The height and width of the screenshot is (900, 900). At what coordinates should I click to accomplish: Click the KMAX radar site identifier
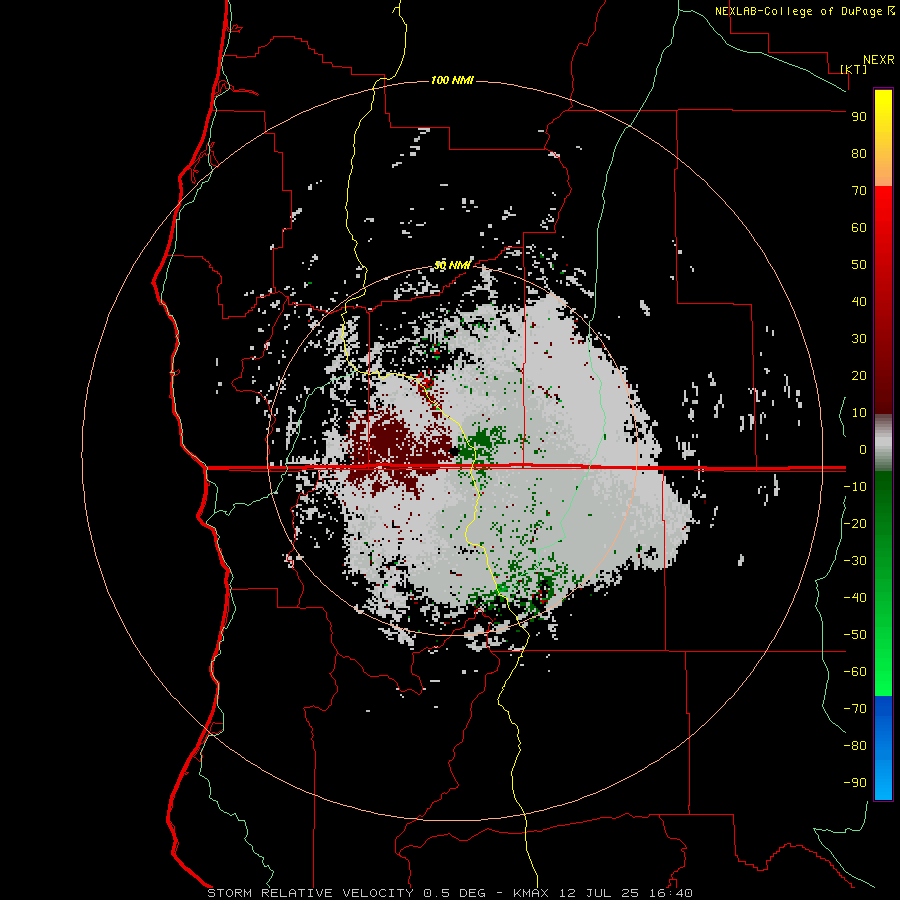click(530, 893)
